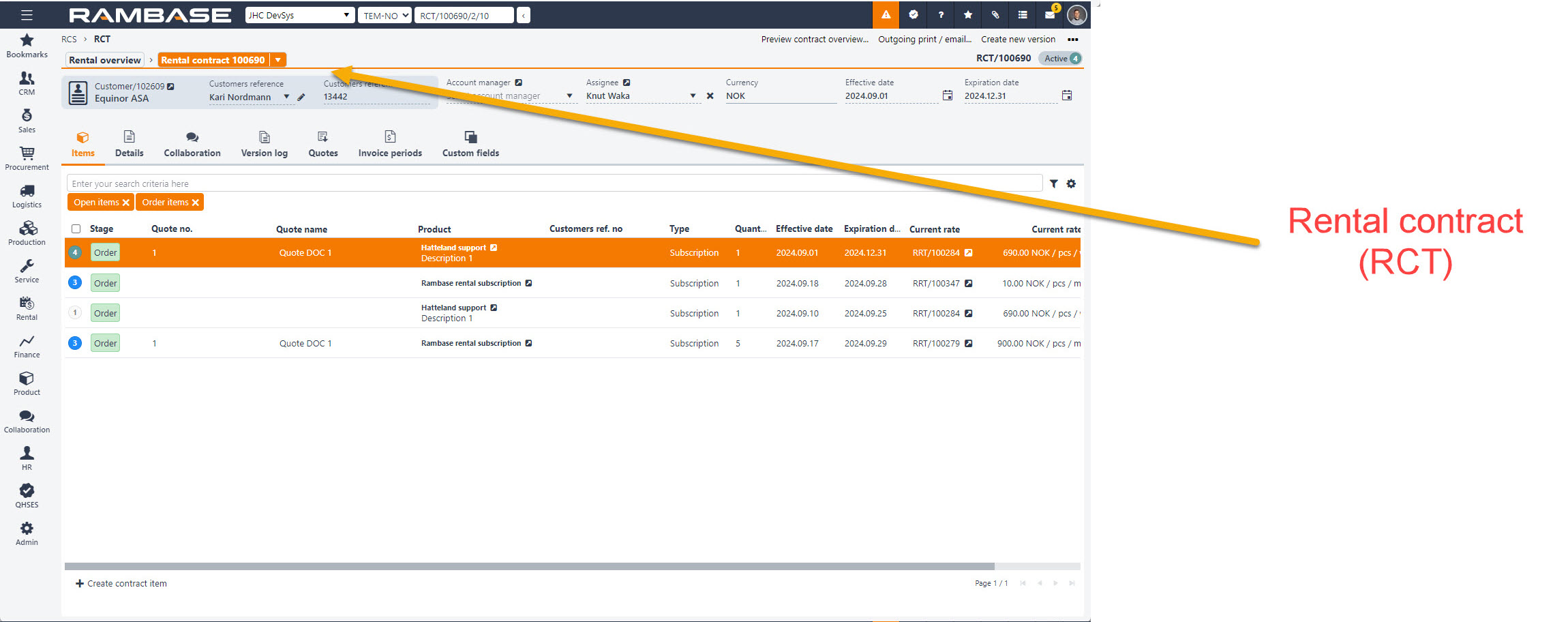
Task: Toggle the select-all items checkbox
Action: (76, 229)
